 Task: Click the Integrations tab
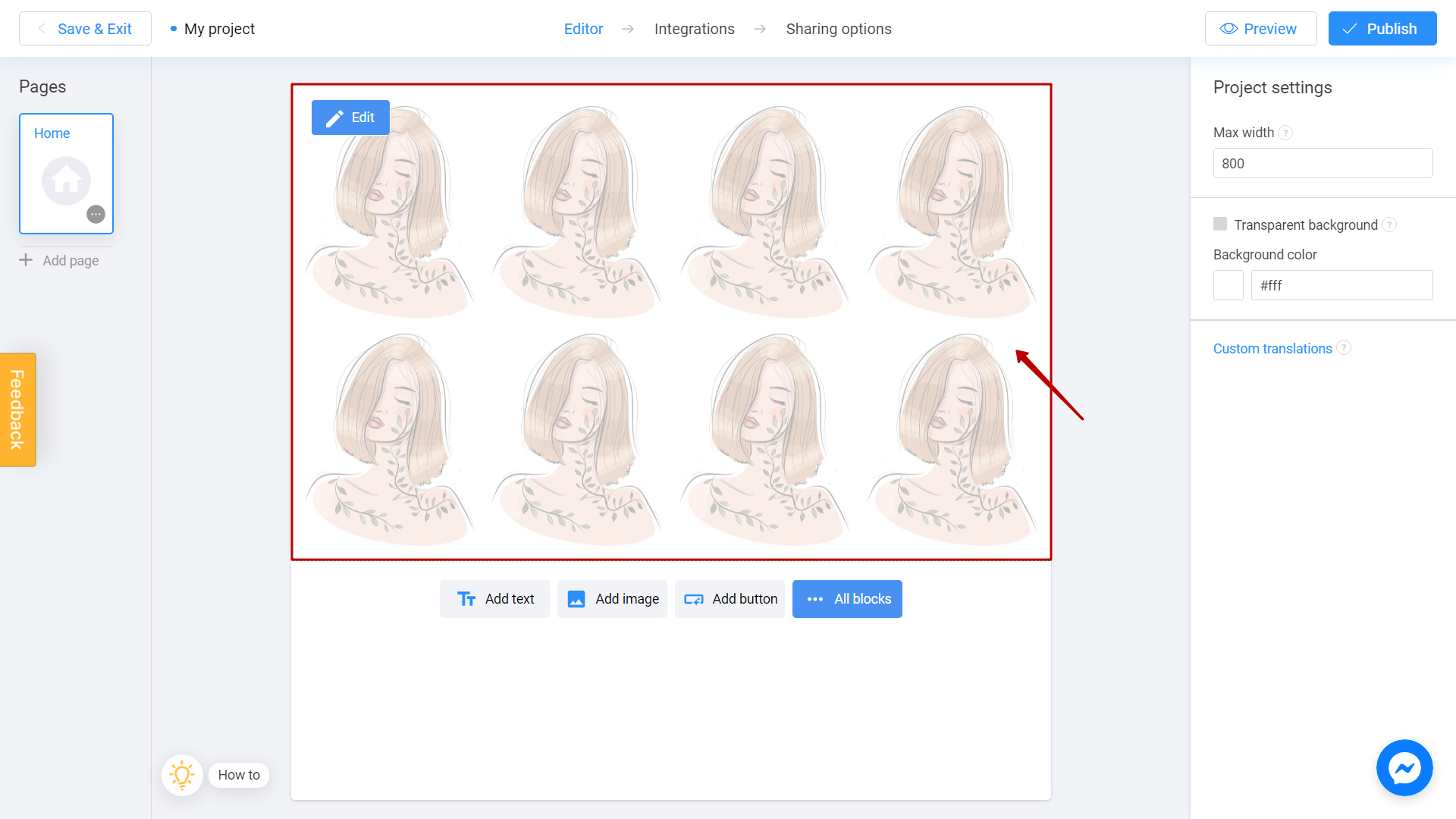coord(695,29)
